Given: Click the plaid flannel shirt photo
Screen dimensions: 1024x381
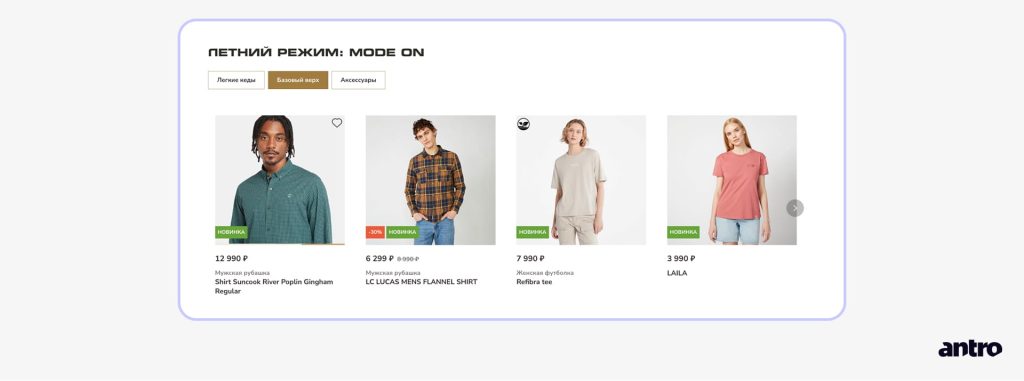Looking at the screenshot, I should tap(430, 180).
